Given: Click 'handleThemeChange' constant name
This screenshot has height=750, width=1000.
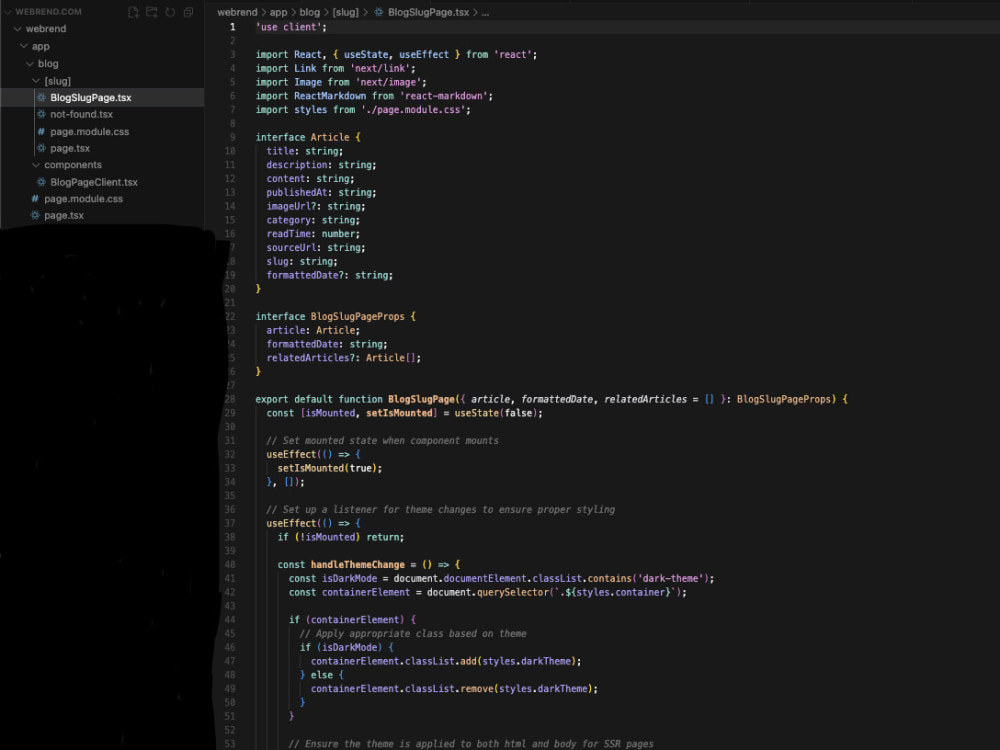Looking at the screenshot, I should coord(358,564).
